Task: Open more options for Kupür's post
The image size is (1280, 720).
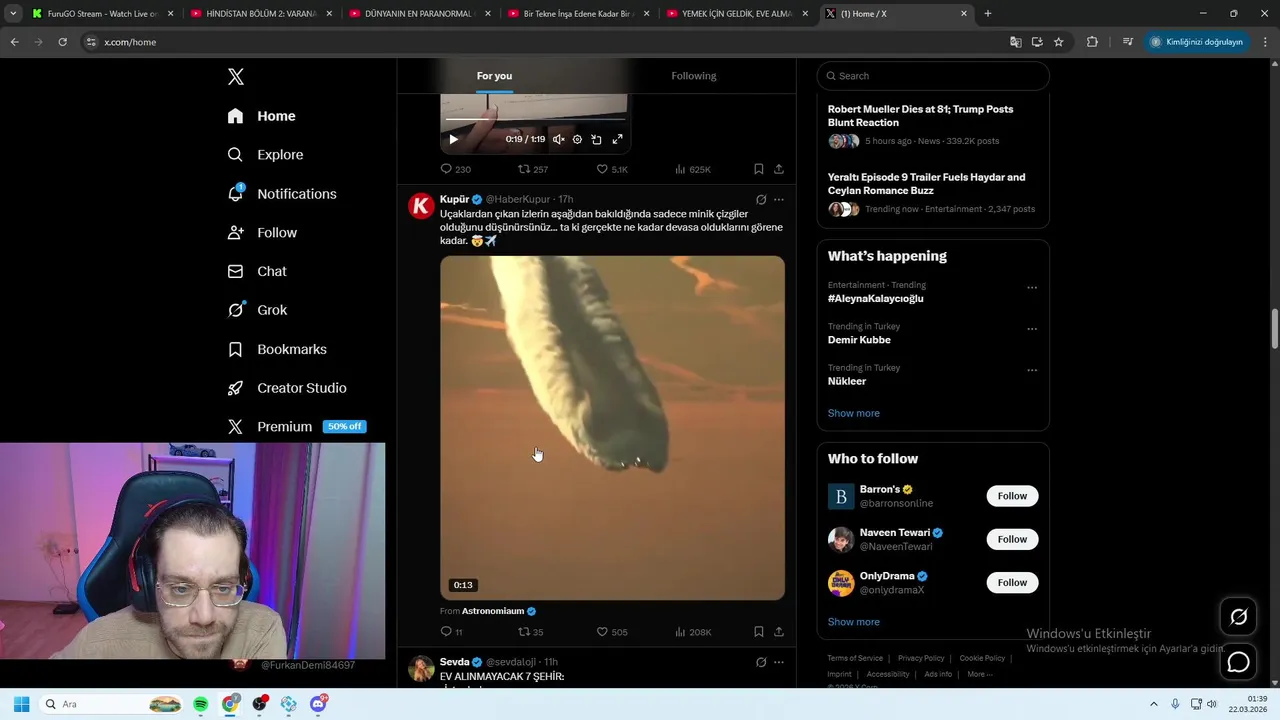Action: 779,200
